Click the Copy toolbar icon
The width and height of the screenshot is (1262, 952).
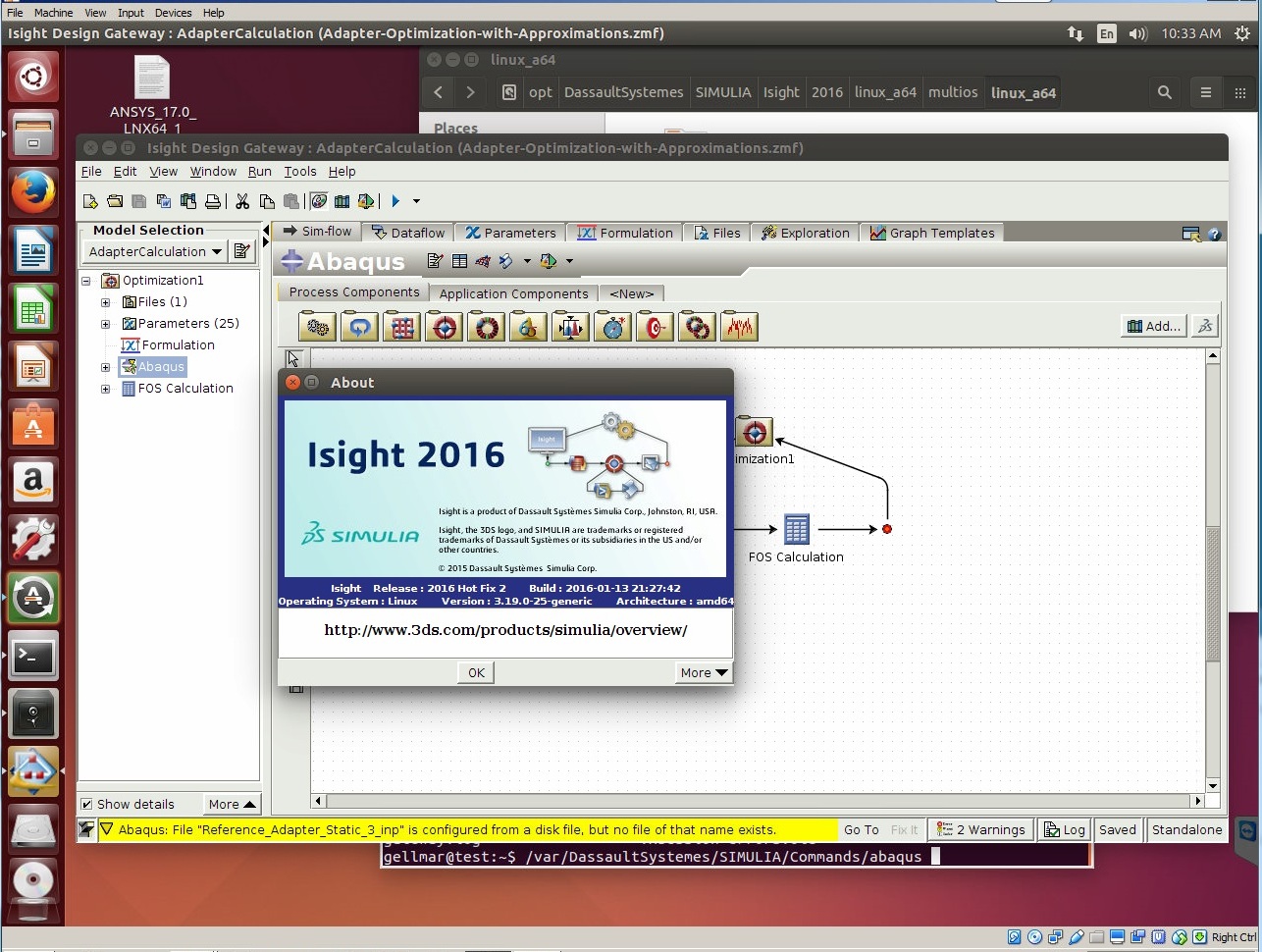[x=267, y=201]
